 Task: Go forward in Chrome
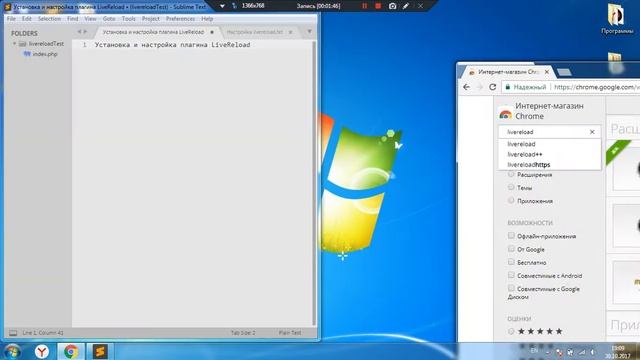click(480, 87)
